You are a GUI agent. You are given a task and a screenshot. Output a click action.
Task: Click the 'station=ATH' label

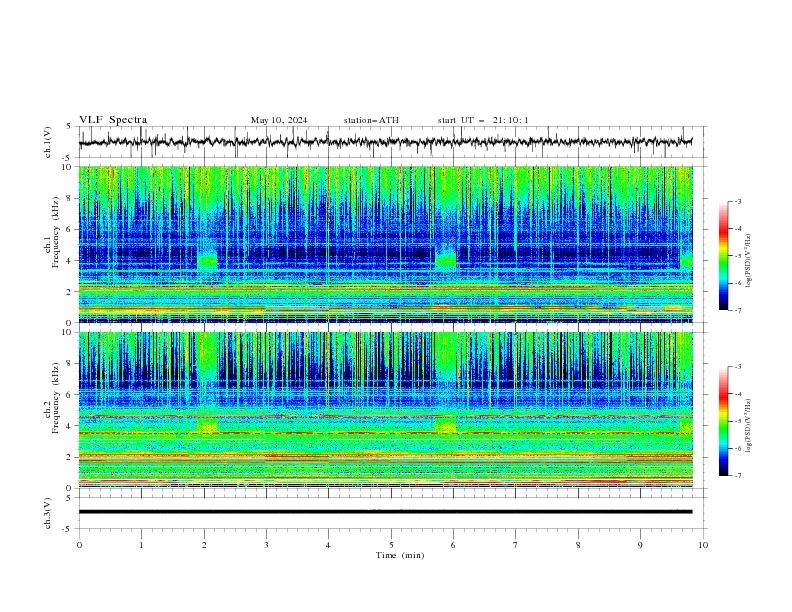point(371,120)
